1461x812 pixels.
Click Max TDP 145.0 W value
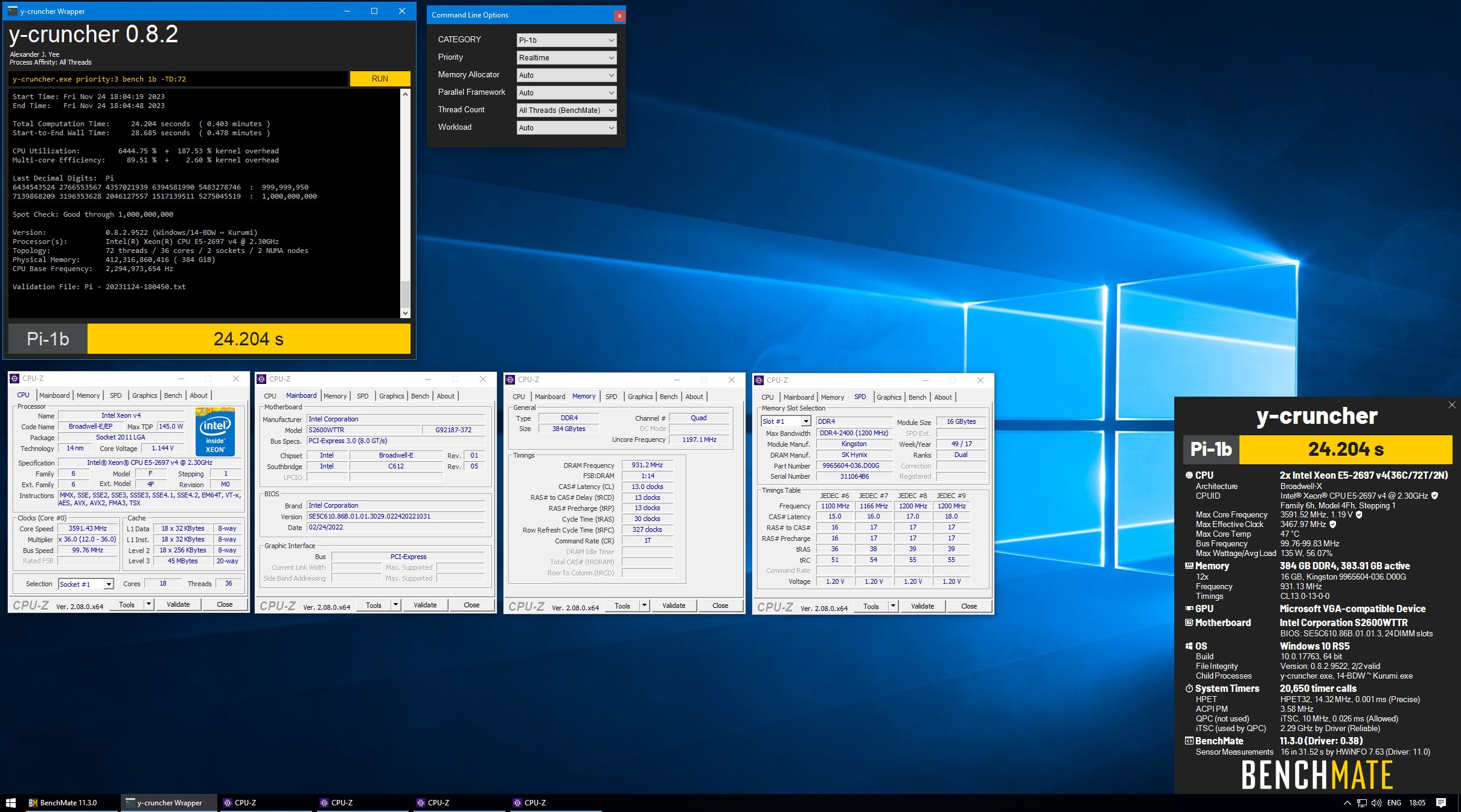tap(171, 426)
